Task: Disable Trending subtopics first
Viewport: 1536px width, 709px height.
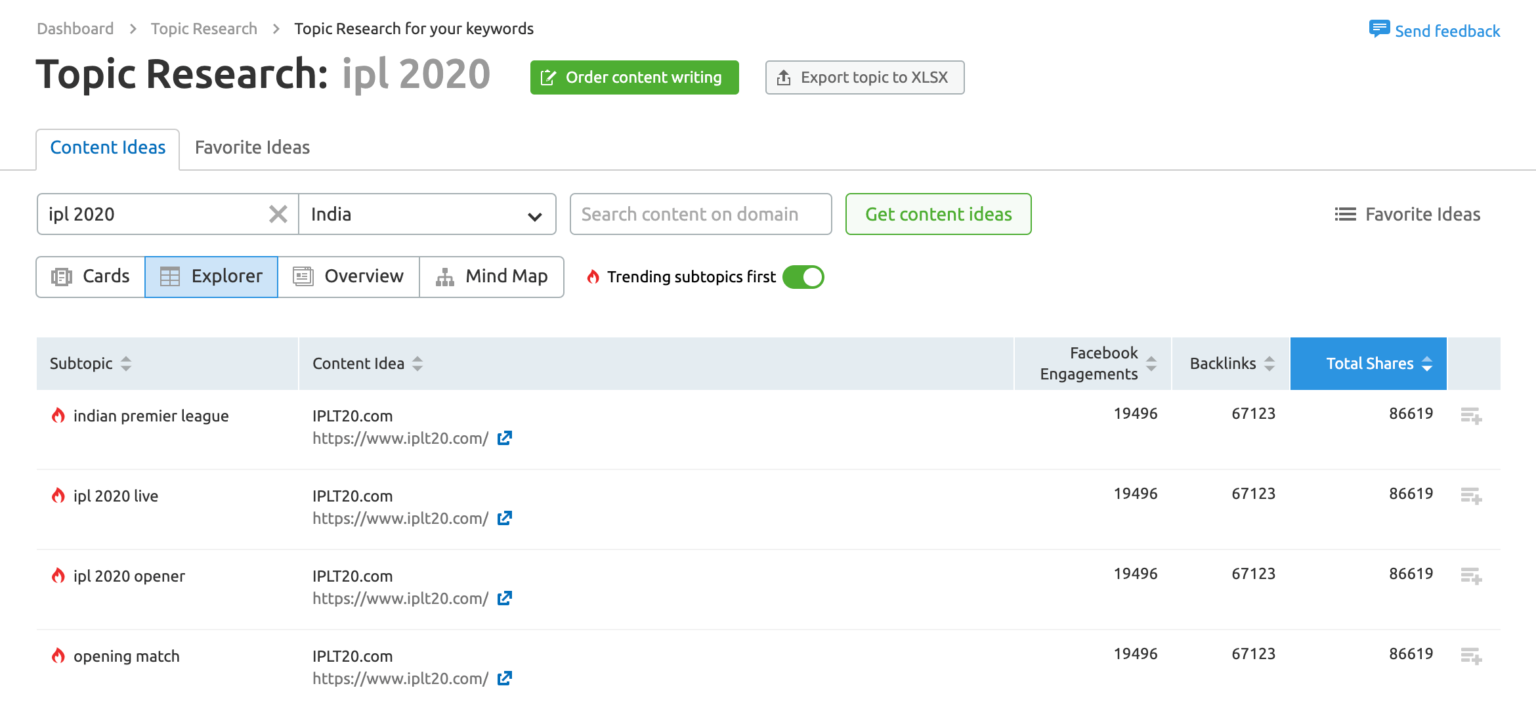Action: (x=804, y=276)
